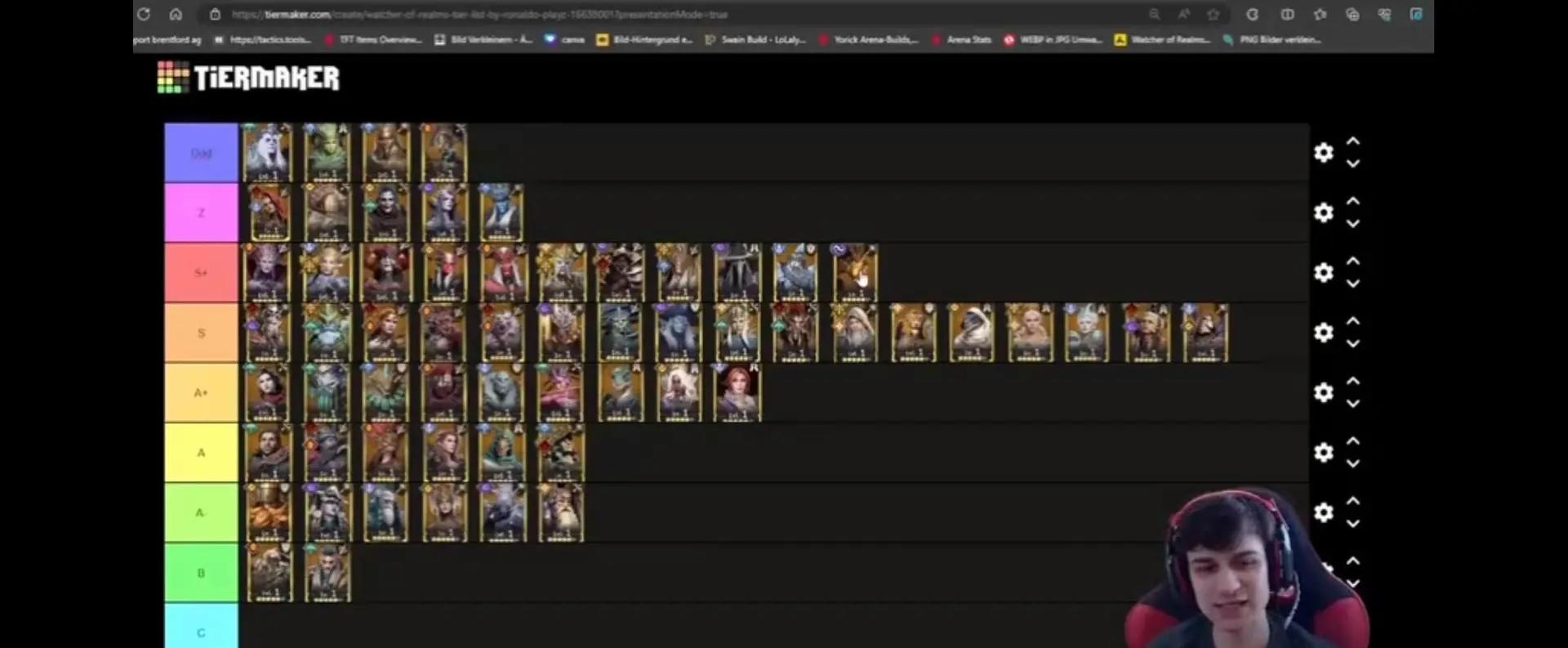The image size is (1568, 648).
Task: Move A+ tier row up
Action: [1353, 381]
